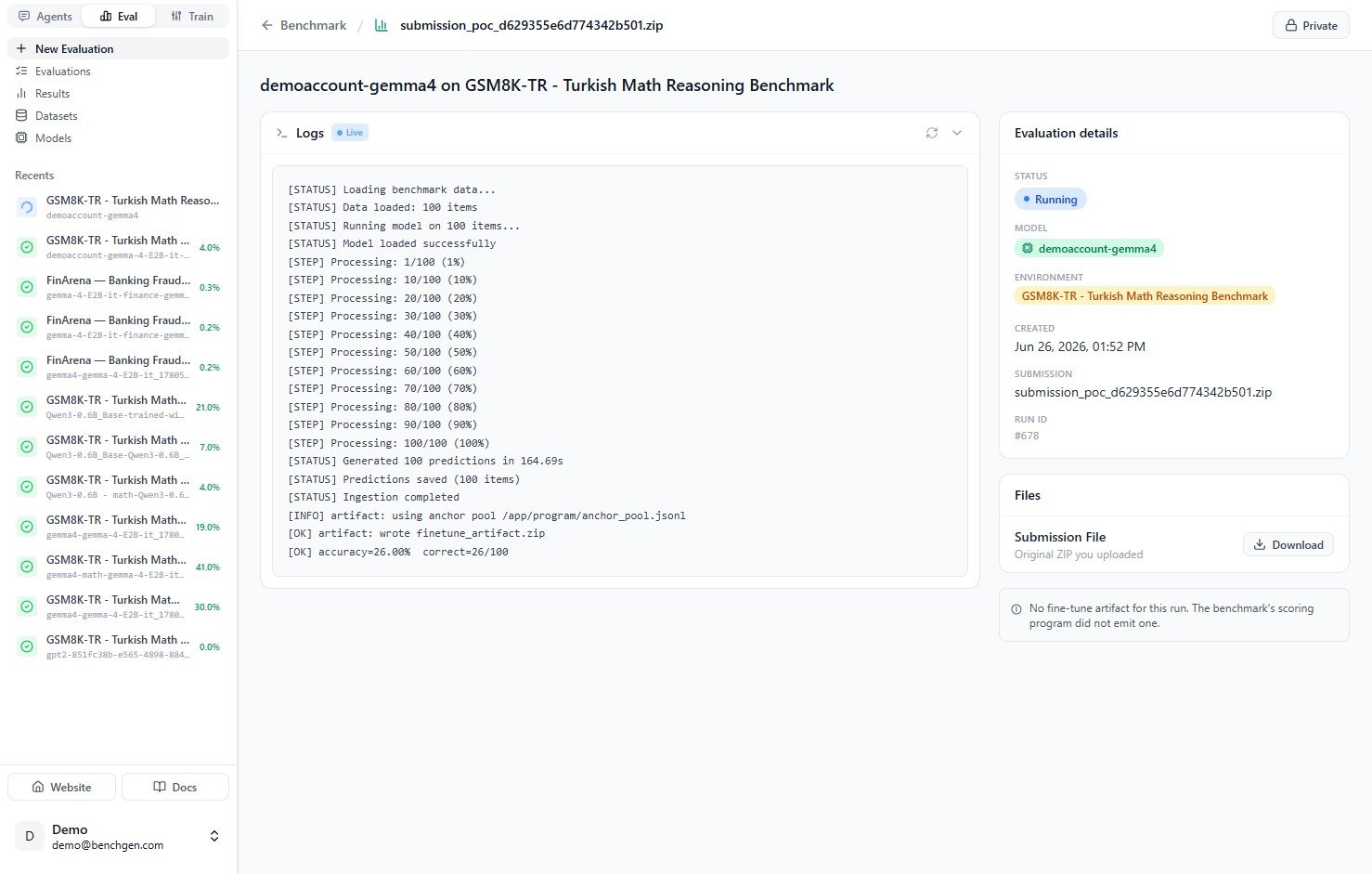Click check icon of 30.0% recent run
The image size is (1372, 874).
point(27,607)
